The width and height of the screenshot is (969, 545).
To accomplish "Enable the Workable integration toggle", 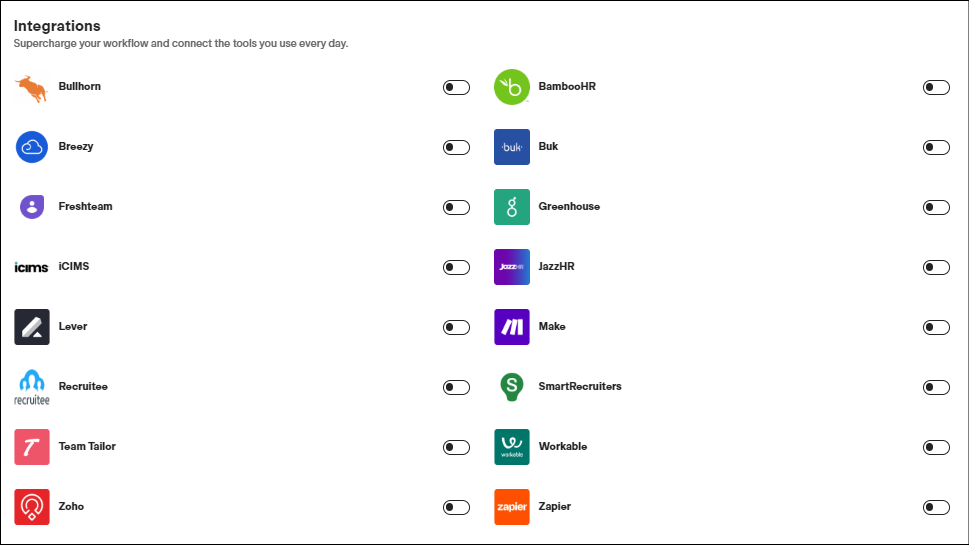I will [936, 447].
